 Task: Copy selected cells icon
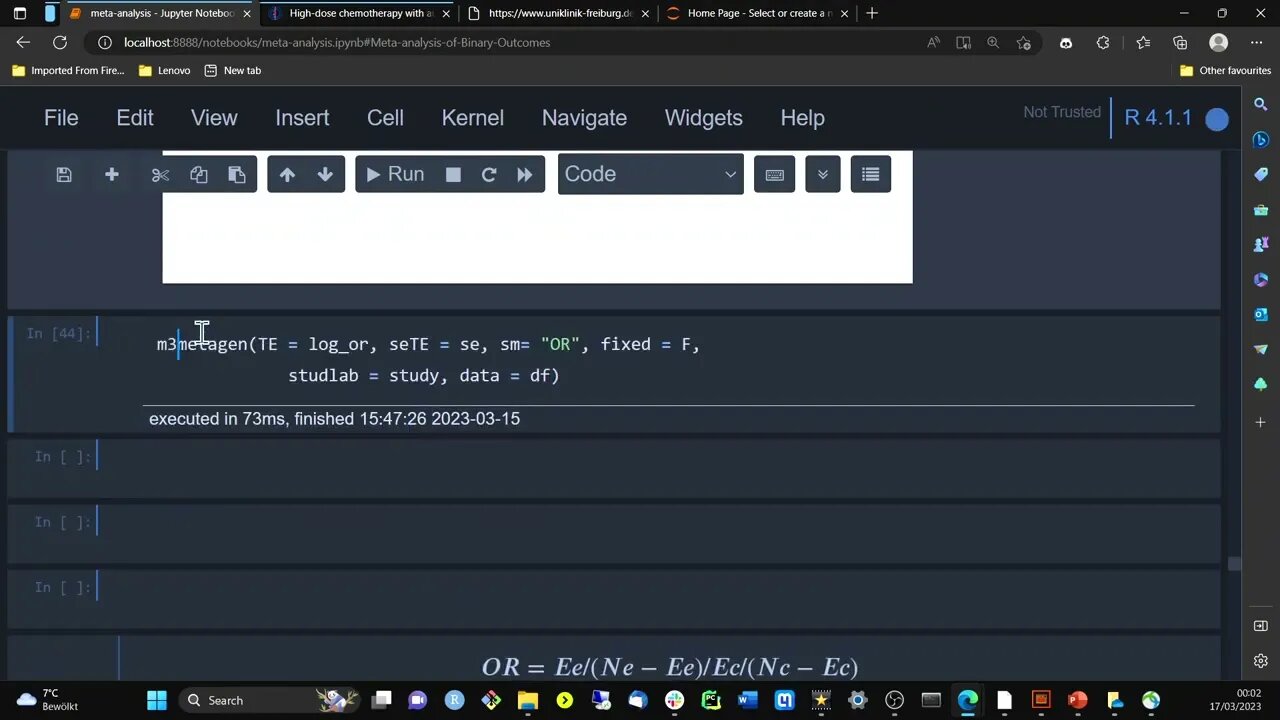pos(199,174)
